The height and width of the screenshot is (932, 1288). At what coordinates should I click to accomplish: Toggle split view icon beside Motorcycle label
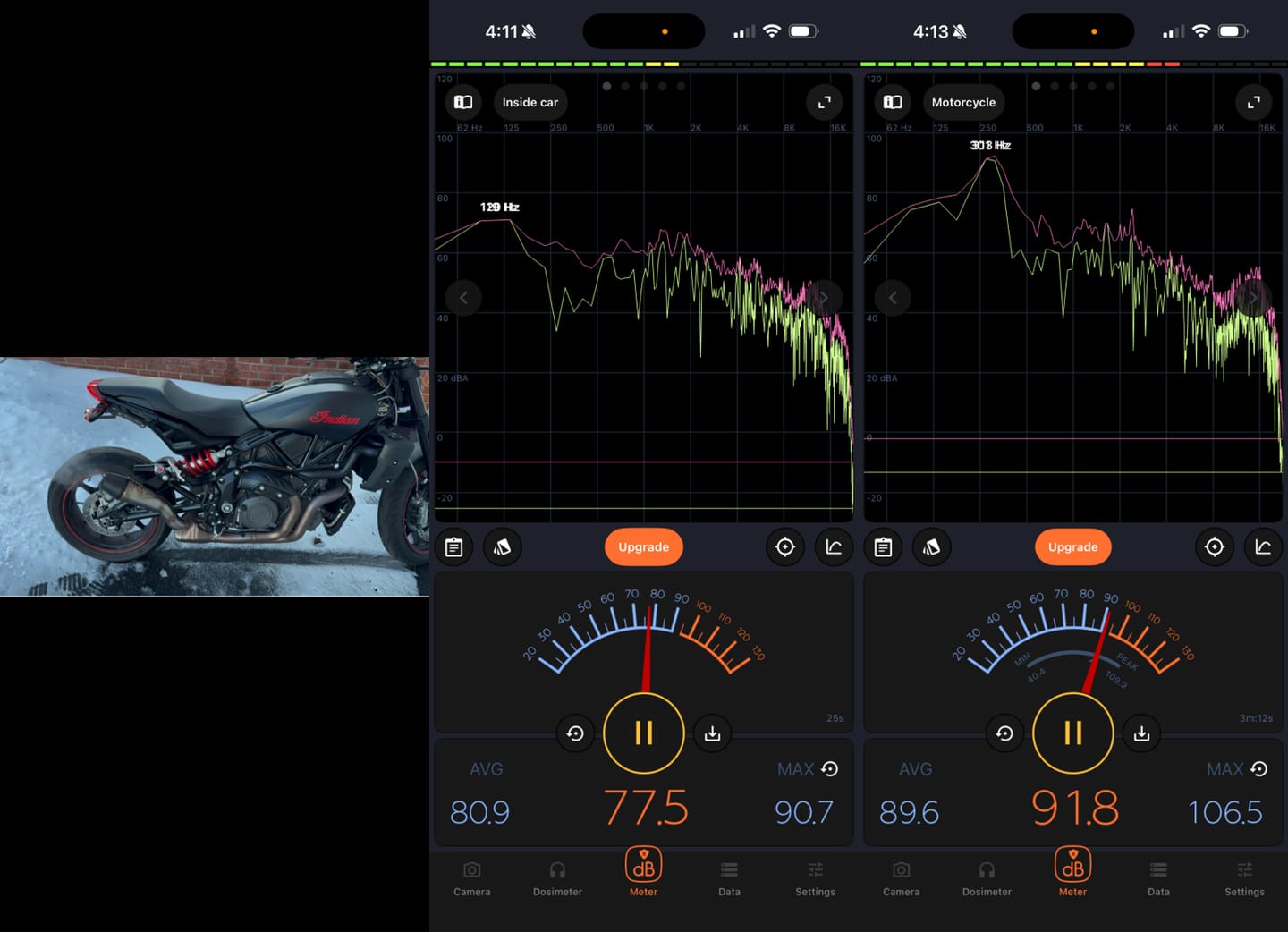click(x=893, y=102)
